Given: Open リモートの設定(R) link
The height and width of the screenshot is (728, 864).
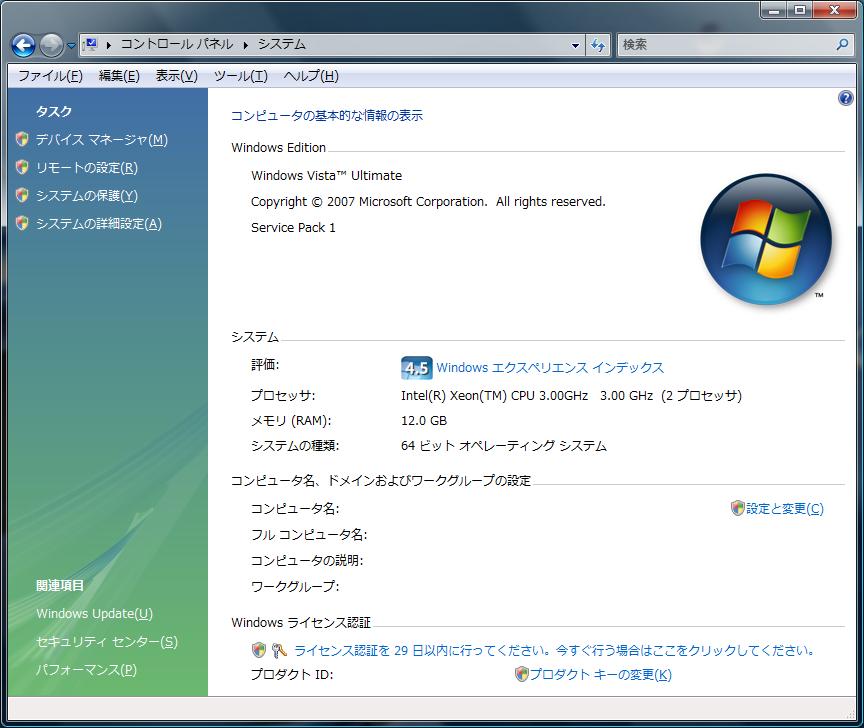Looking at the screenshot, I should [87, 168].
